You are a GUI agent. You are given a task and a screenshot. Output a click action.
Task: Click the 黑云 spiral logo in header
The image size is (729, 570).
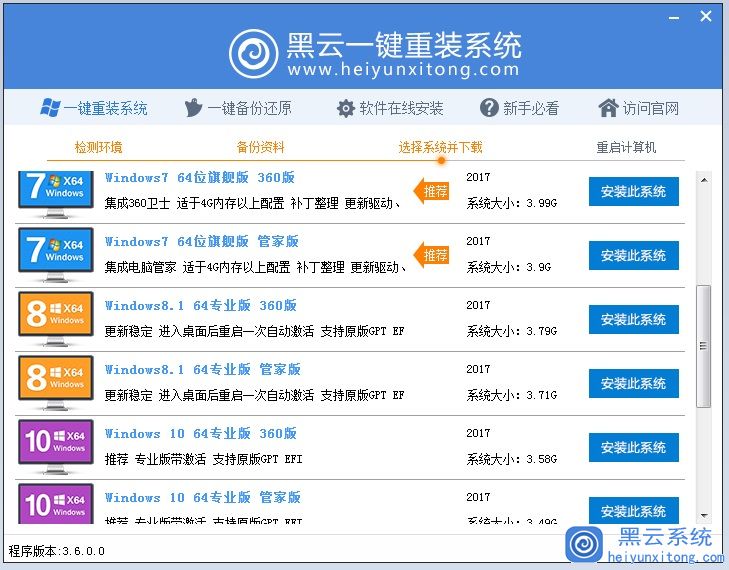(x=253, y=54)
